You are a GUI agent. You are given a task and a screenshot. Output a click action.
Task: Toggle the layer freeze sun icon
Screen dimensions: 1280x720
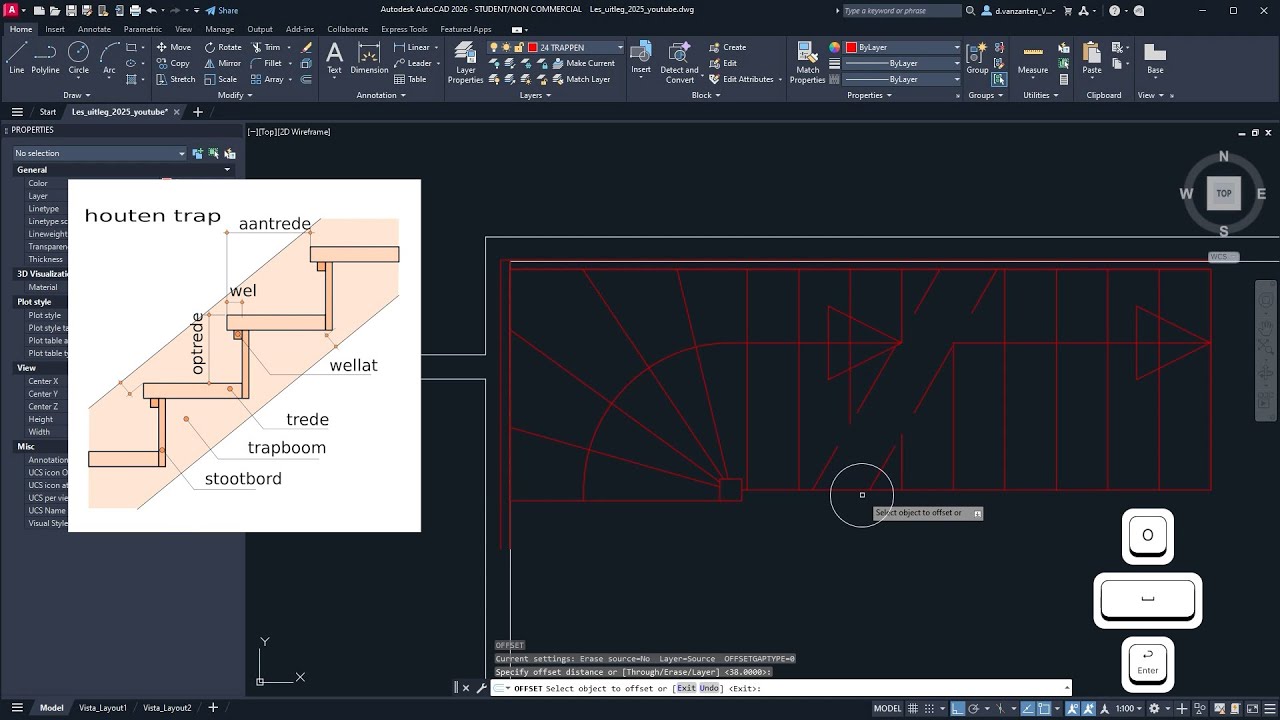506,47
